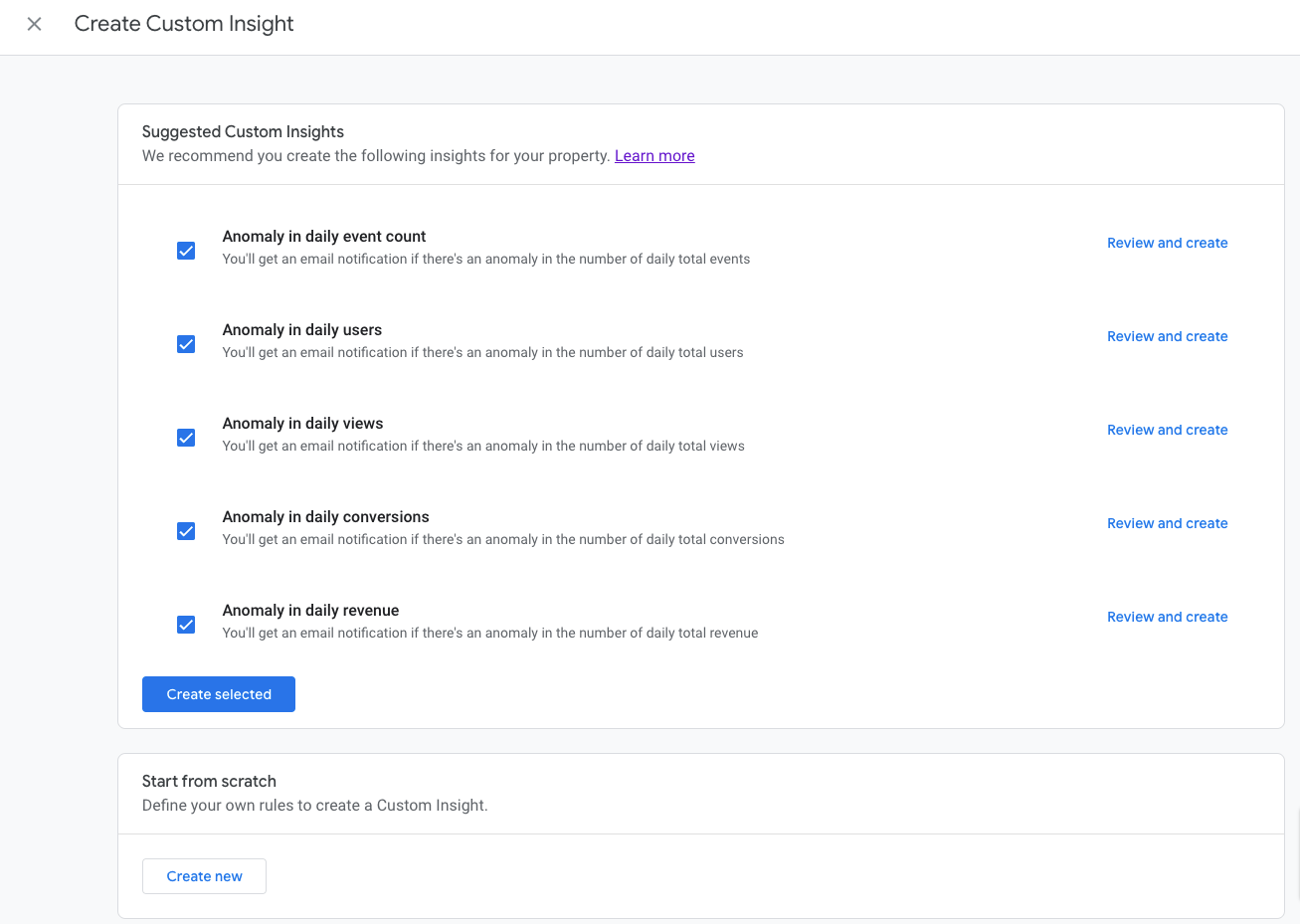Open Learn more link

654,156
